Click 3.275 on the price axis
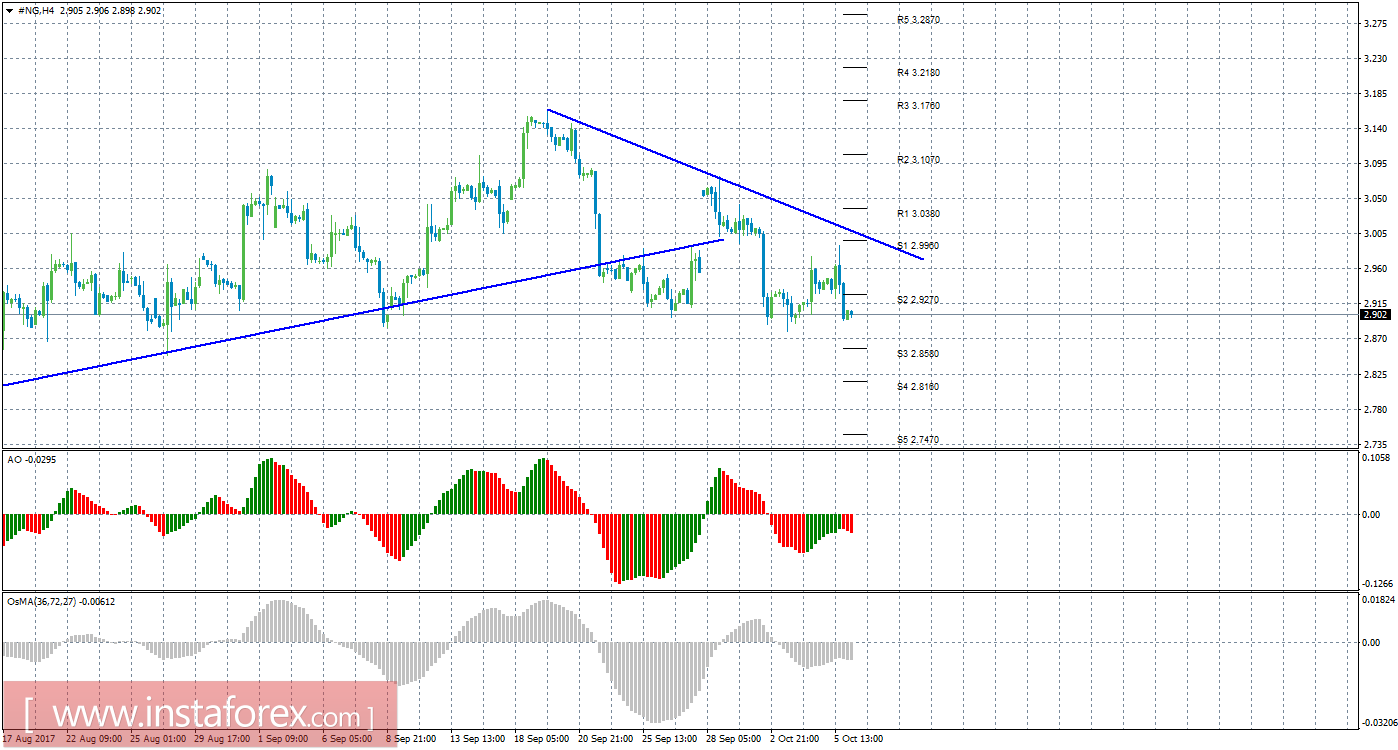 [1375, 24]
